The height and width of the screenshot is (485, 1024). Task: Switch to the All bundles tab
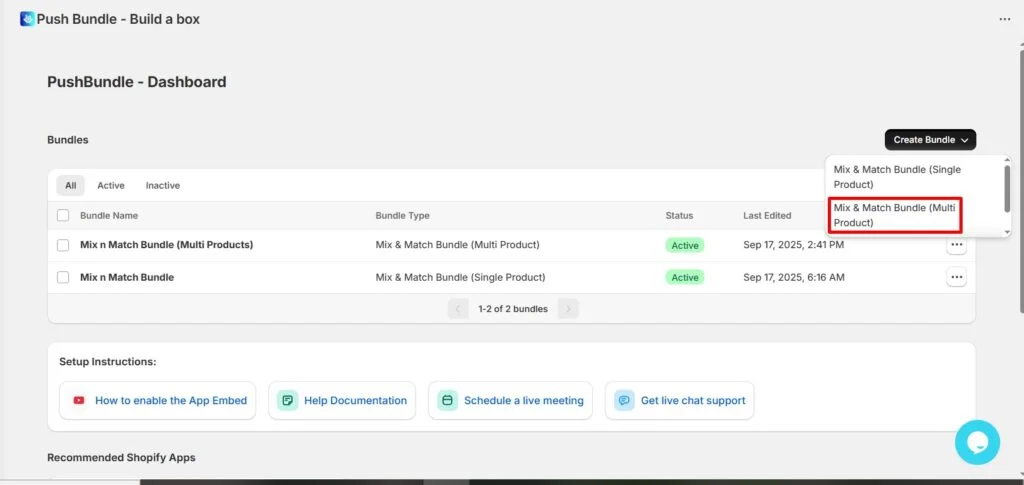pos(71,185)
